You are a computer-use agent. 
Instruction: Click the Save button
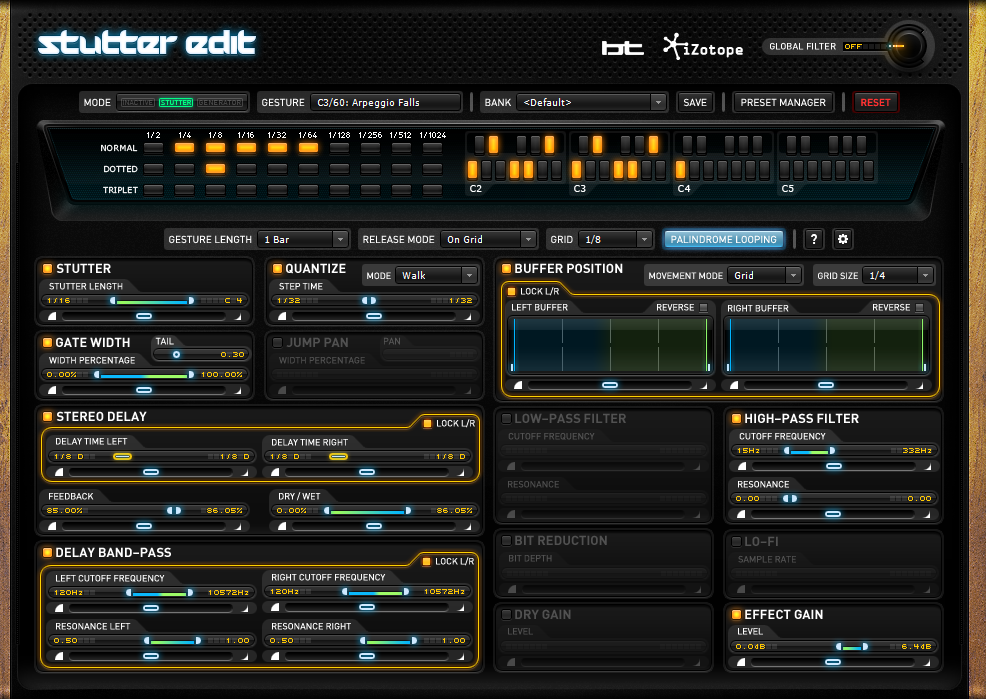[x=695, y=102]
